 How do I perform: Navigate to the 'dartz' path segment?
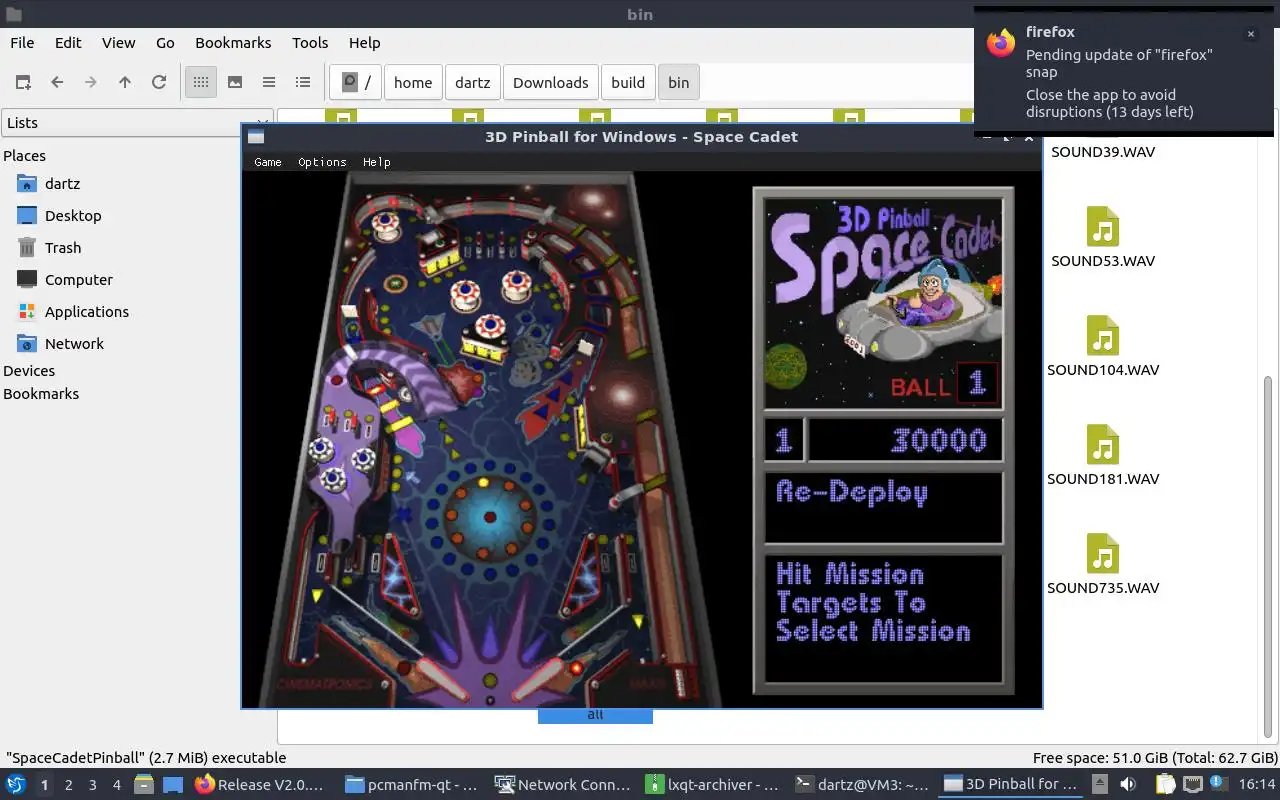pyautogui.click(x=473, y=82)
